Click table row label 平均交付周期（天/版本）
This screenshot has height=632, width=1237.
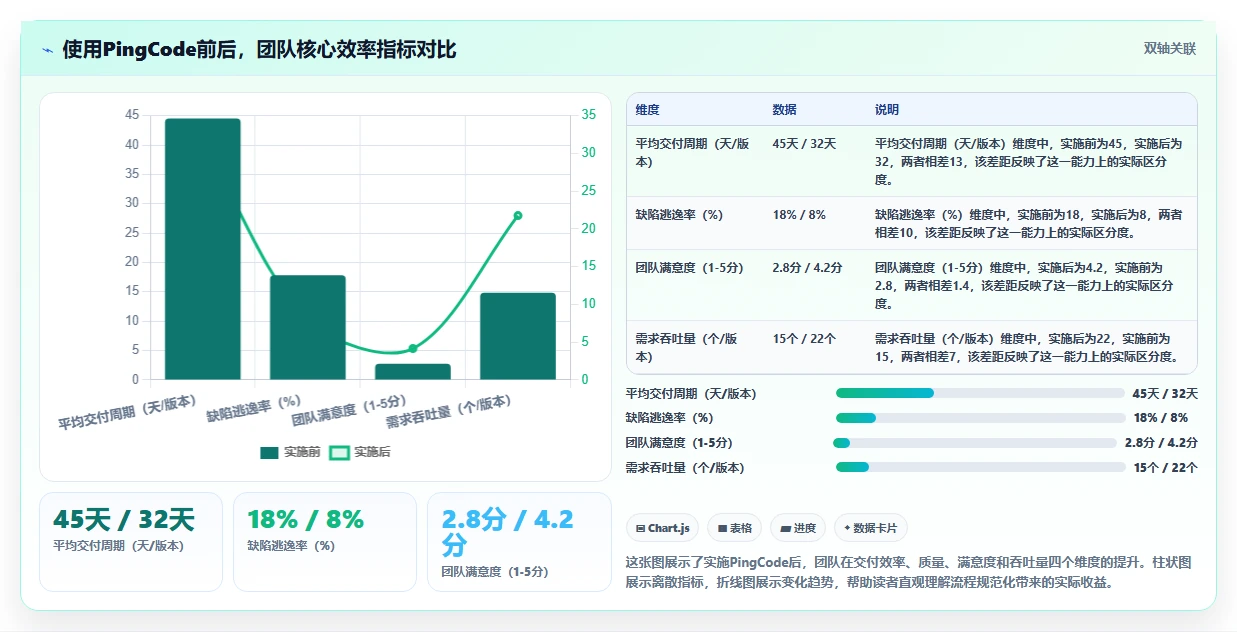692,152
